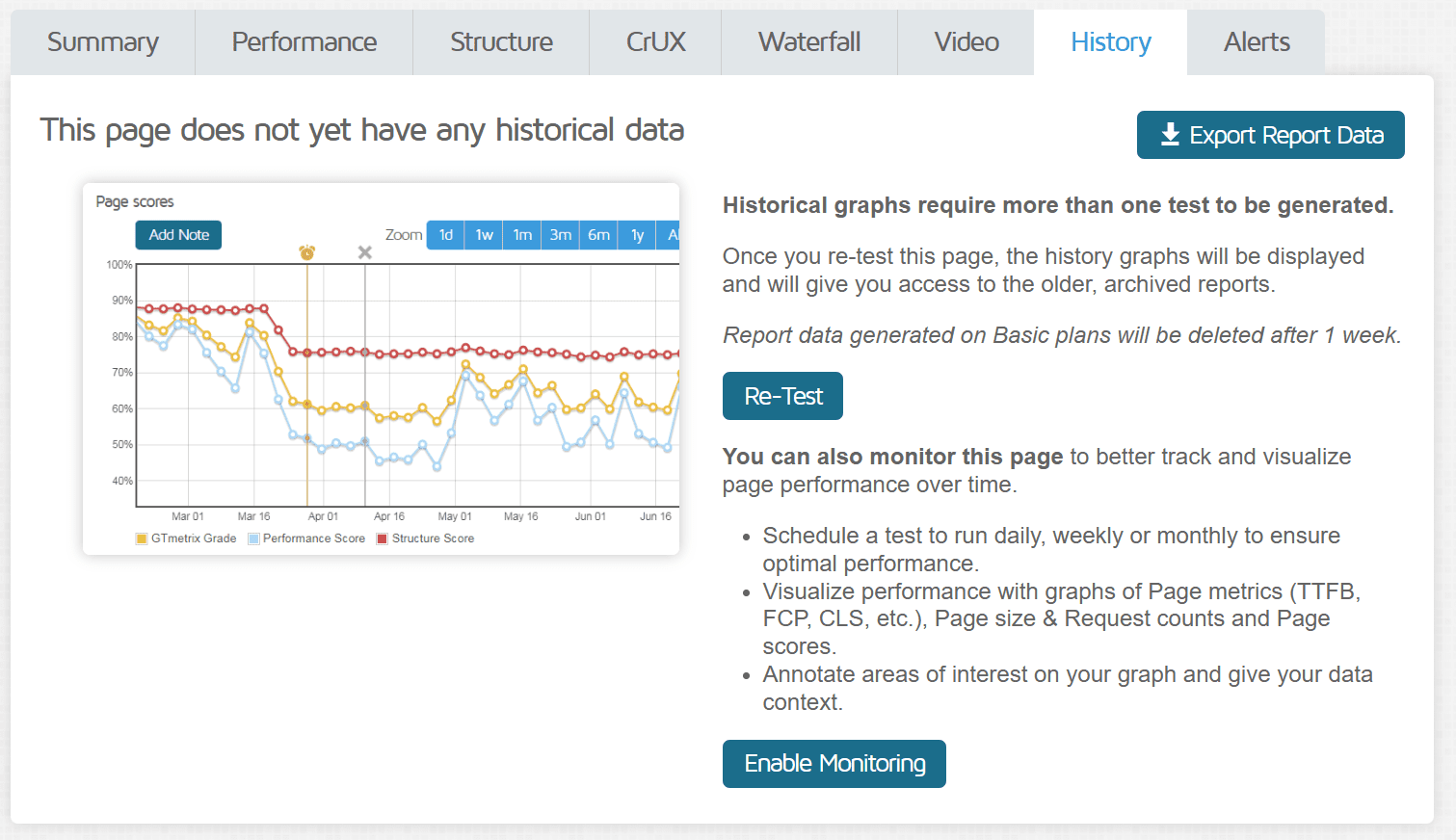Toggle the GTmetrix Grade legend entry
Image resolution: width=1456 pixels, height=840 pixels.
185,538
